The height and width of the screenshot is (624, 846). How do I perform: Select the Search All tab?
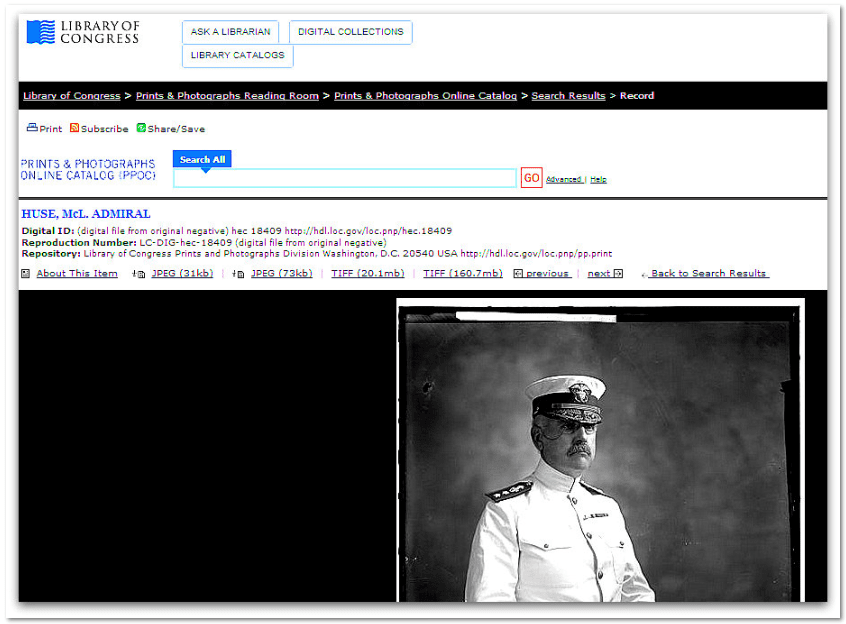202,159
